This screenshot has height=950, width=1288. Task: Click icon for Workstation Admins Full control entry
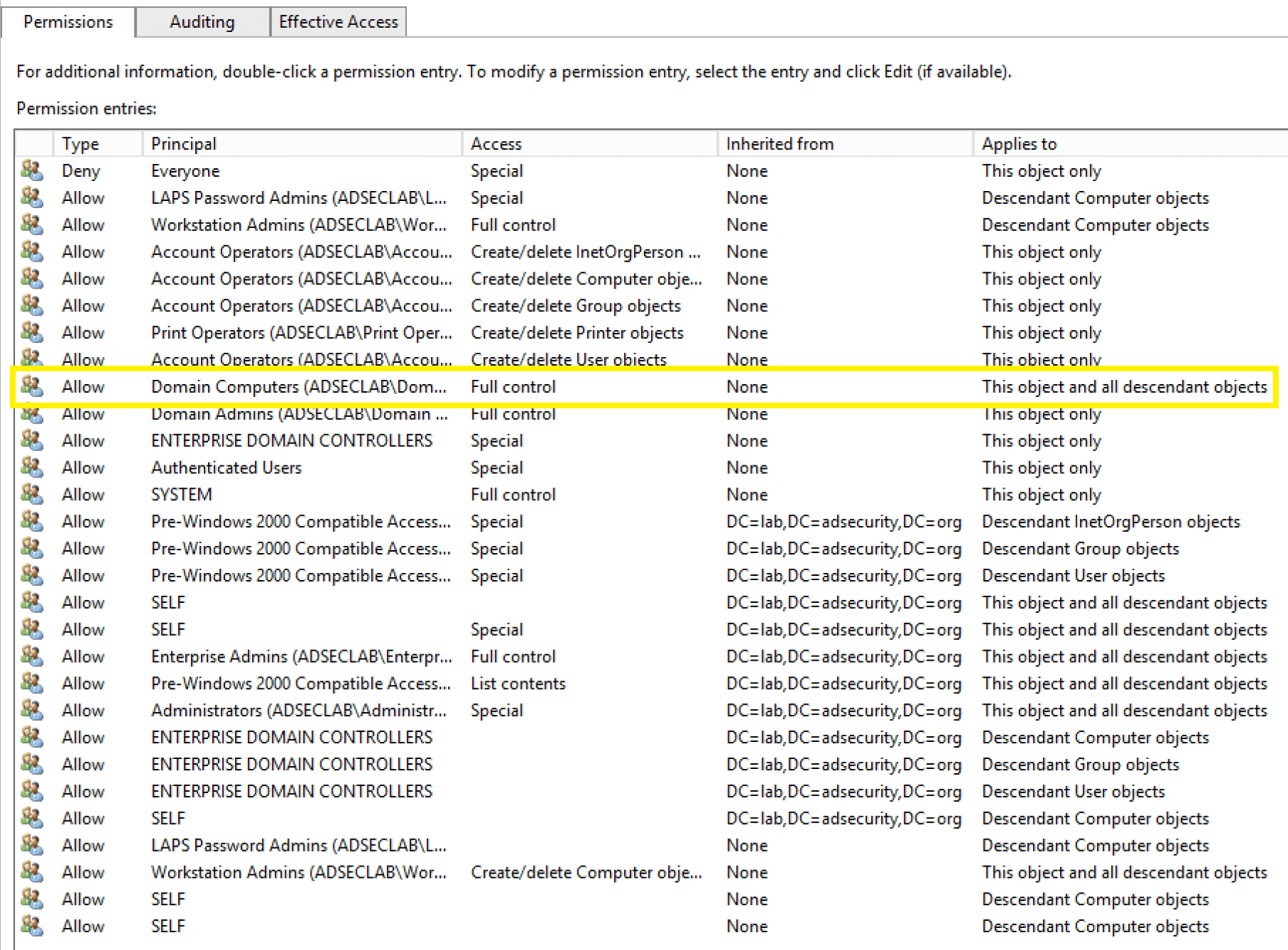tap(31, 225)
